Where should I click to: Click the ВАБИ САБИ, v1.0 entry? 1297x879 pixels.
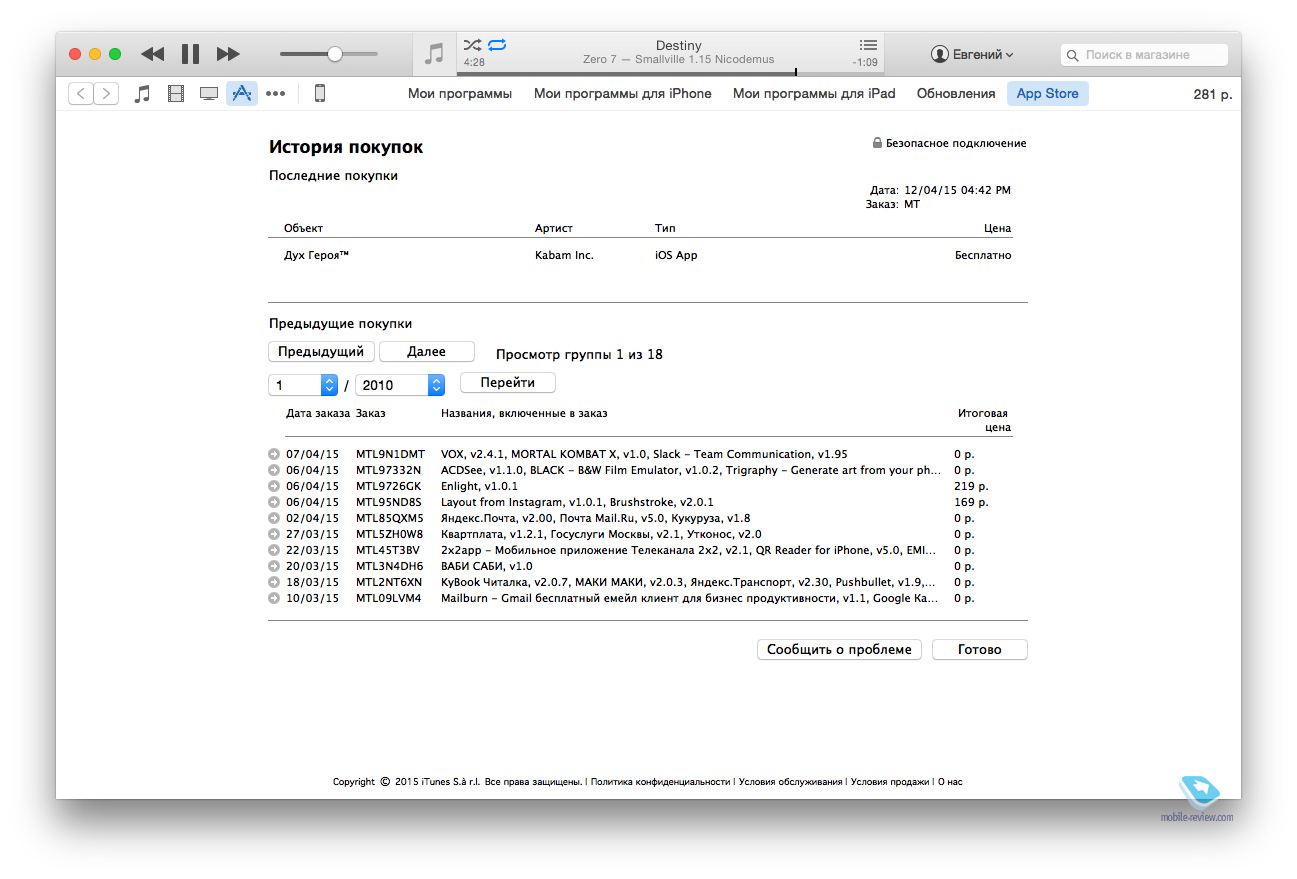tap(487, 566)
